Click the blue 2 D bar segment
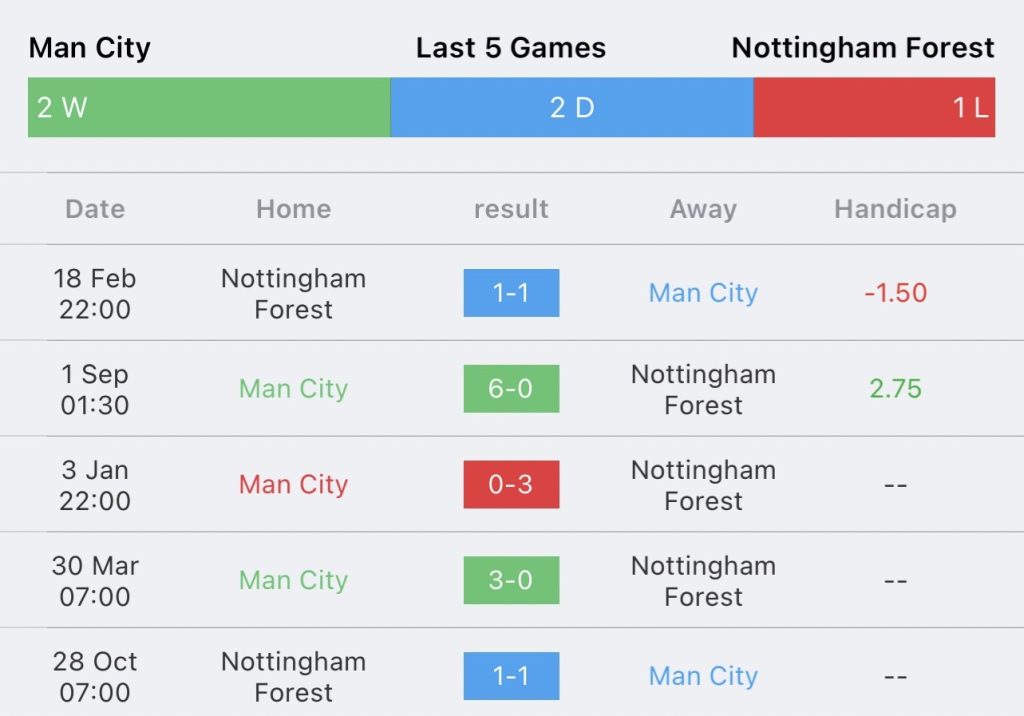1024x716 pixels. tap(571, 107)
